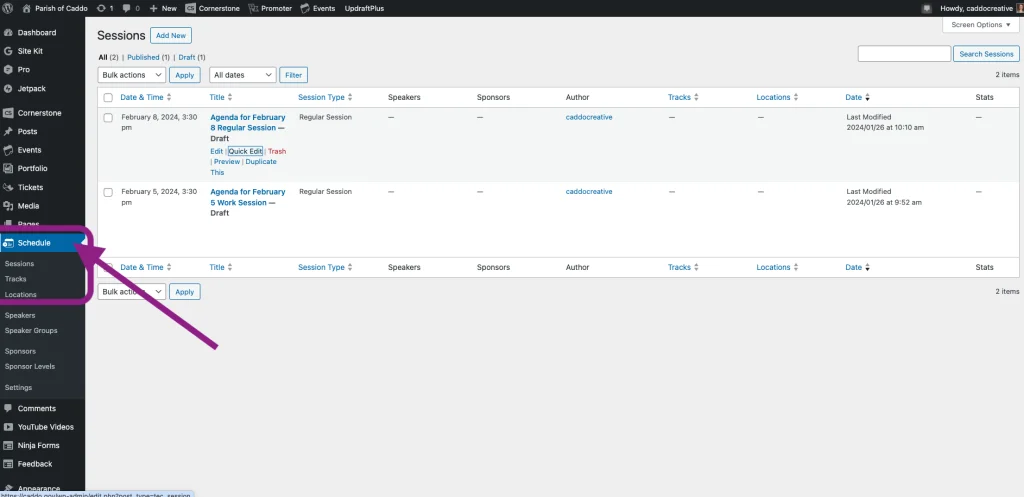Viewport: 1024px width, 497px height.
Task: Click the Add New session button
Action: [x=171, y=35]
